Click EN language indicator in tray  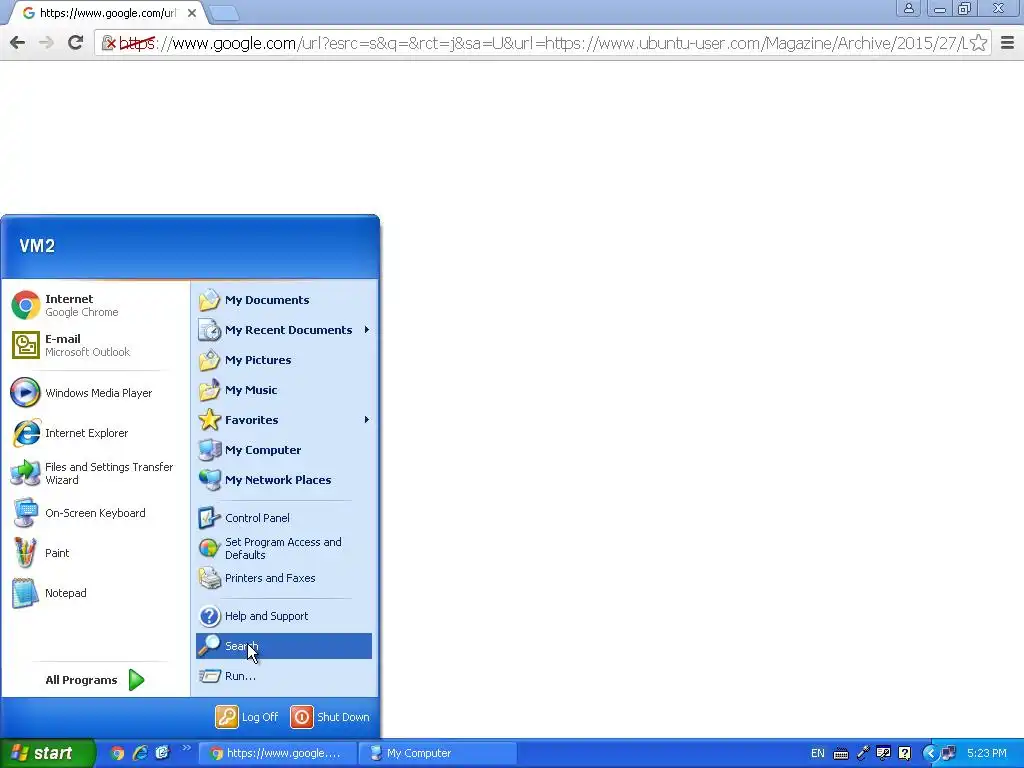818,753
